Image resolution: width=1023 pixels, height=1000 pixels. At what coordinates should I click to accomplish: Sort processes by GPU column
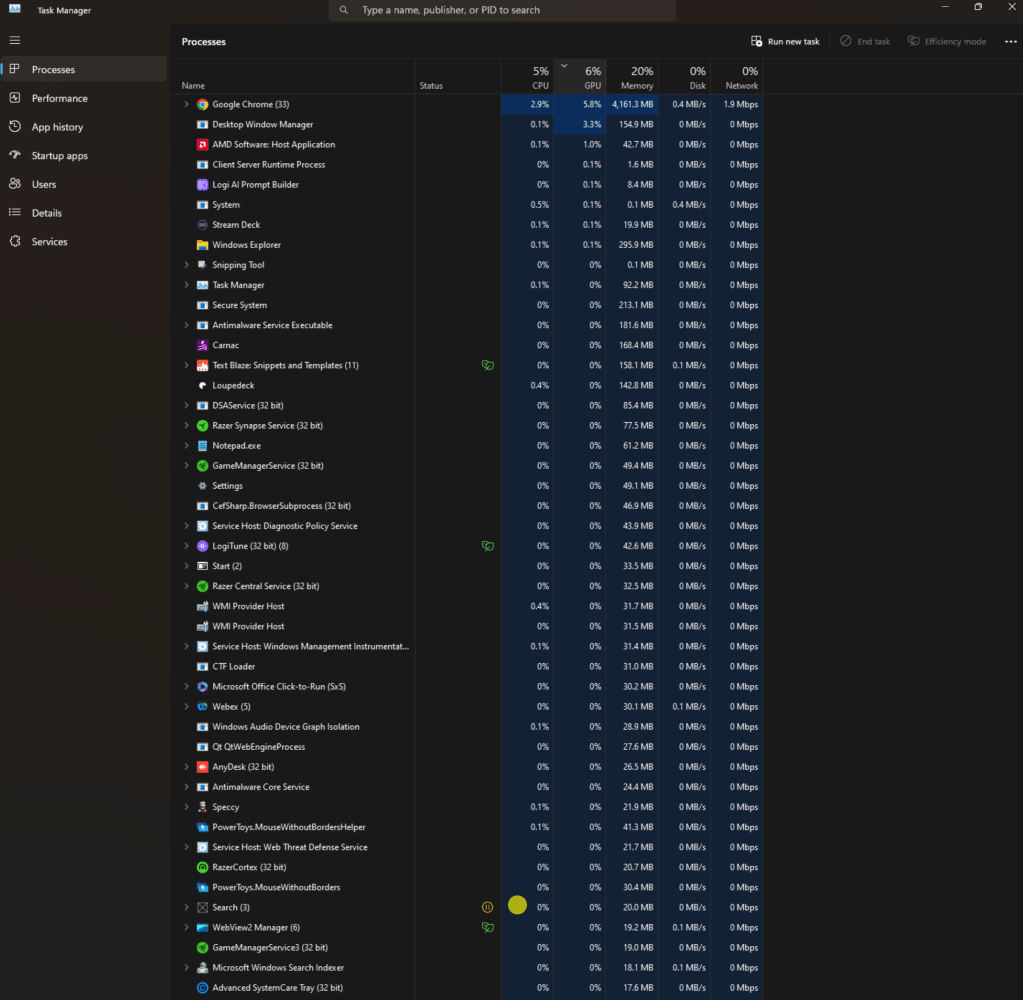pyautogui.click(x=580, y=77)
